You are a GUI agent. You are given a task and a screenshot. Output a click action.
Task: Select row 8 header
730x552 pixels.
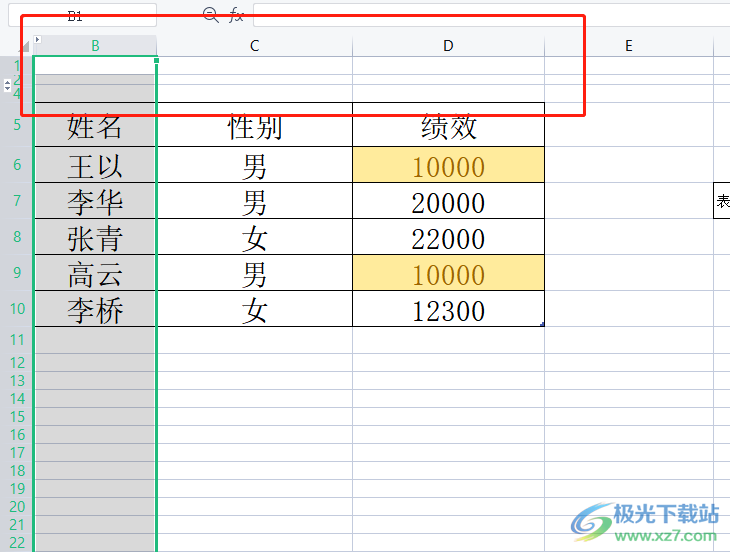click(x=17, y=236)
